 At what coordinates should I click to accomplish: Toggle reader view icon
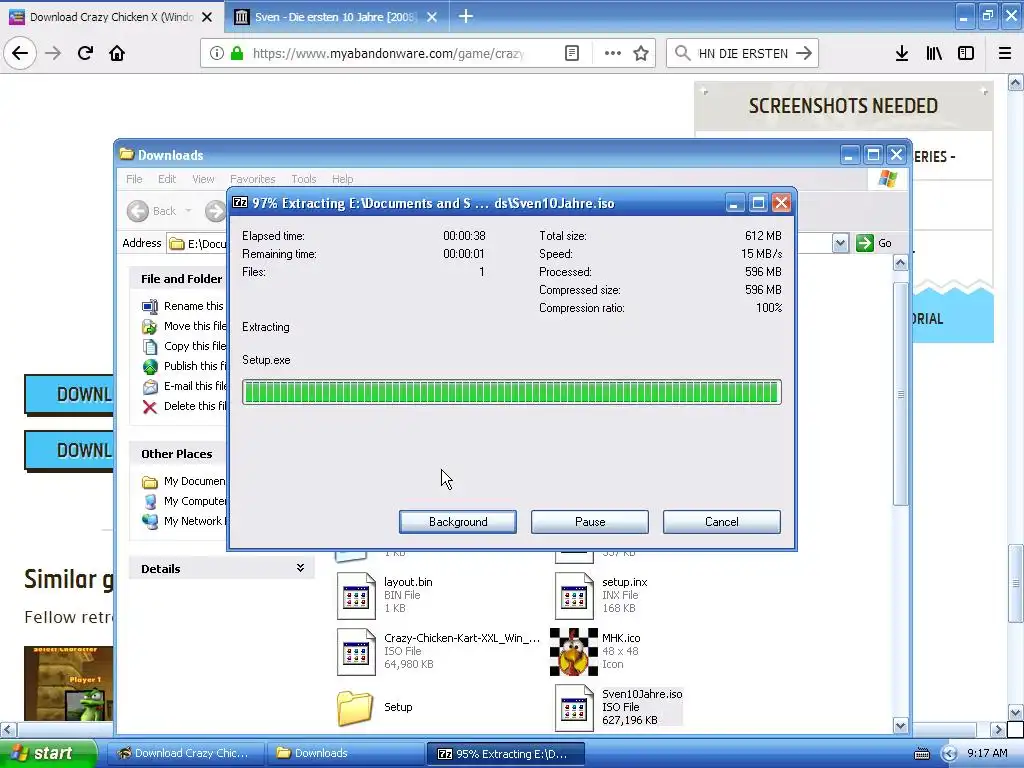click(x=572, y=54)
